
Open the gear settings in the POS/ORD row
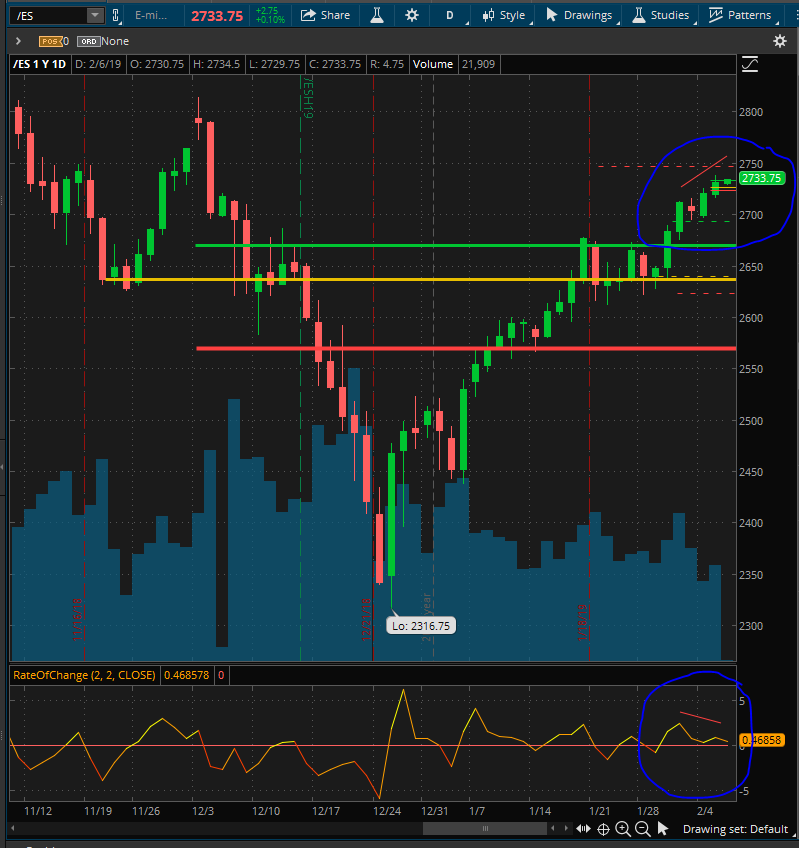[x=780, y=41]
